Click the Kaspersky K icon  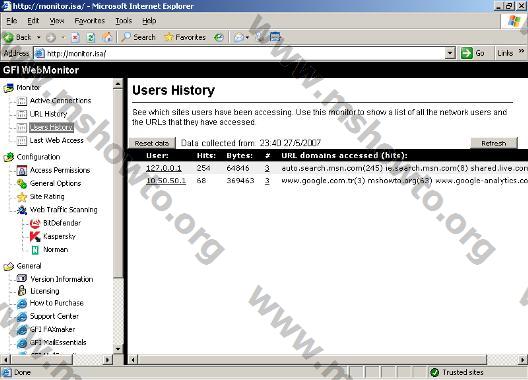(35, 236)
